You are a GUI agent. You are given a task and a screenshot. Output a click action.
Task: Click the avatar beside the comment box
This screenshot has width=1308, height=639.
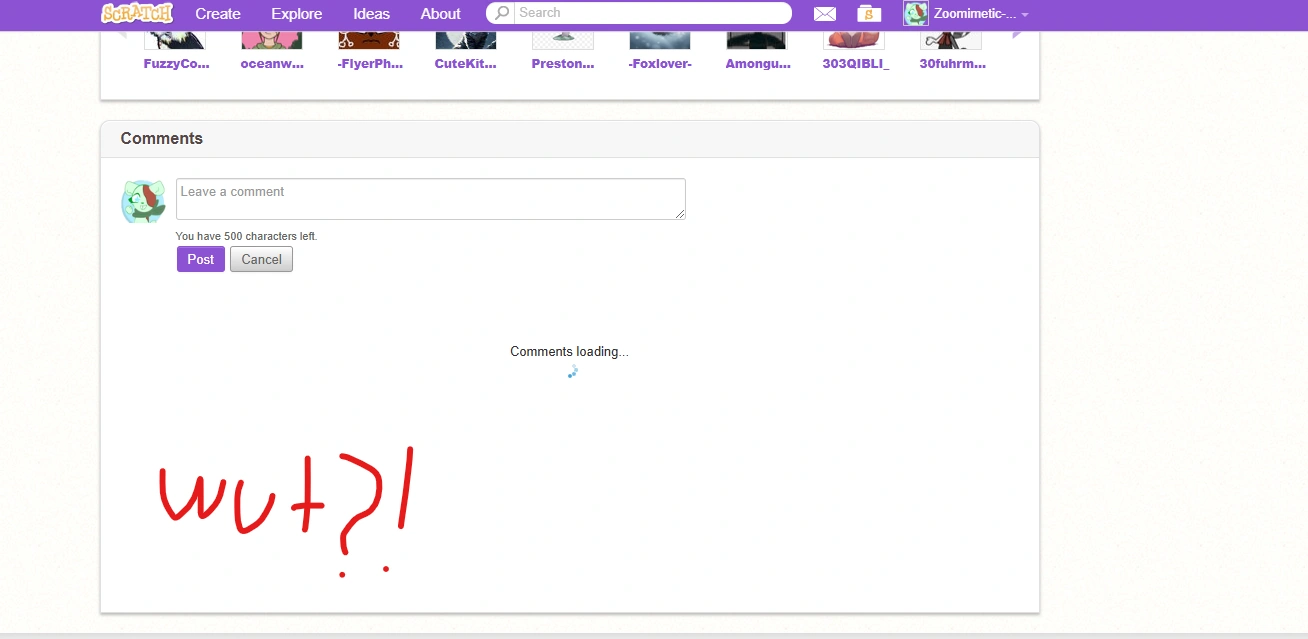143,201
